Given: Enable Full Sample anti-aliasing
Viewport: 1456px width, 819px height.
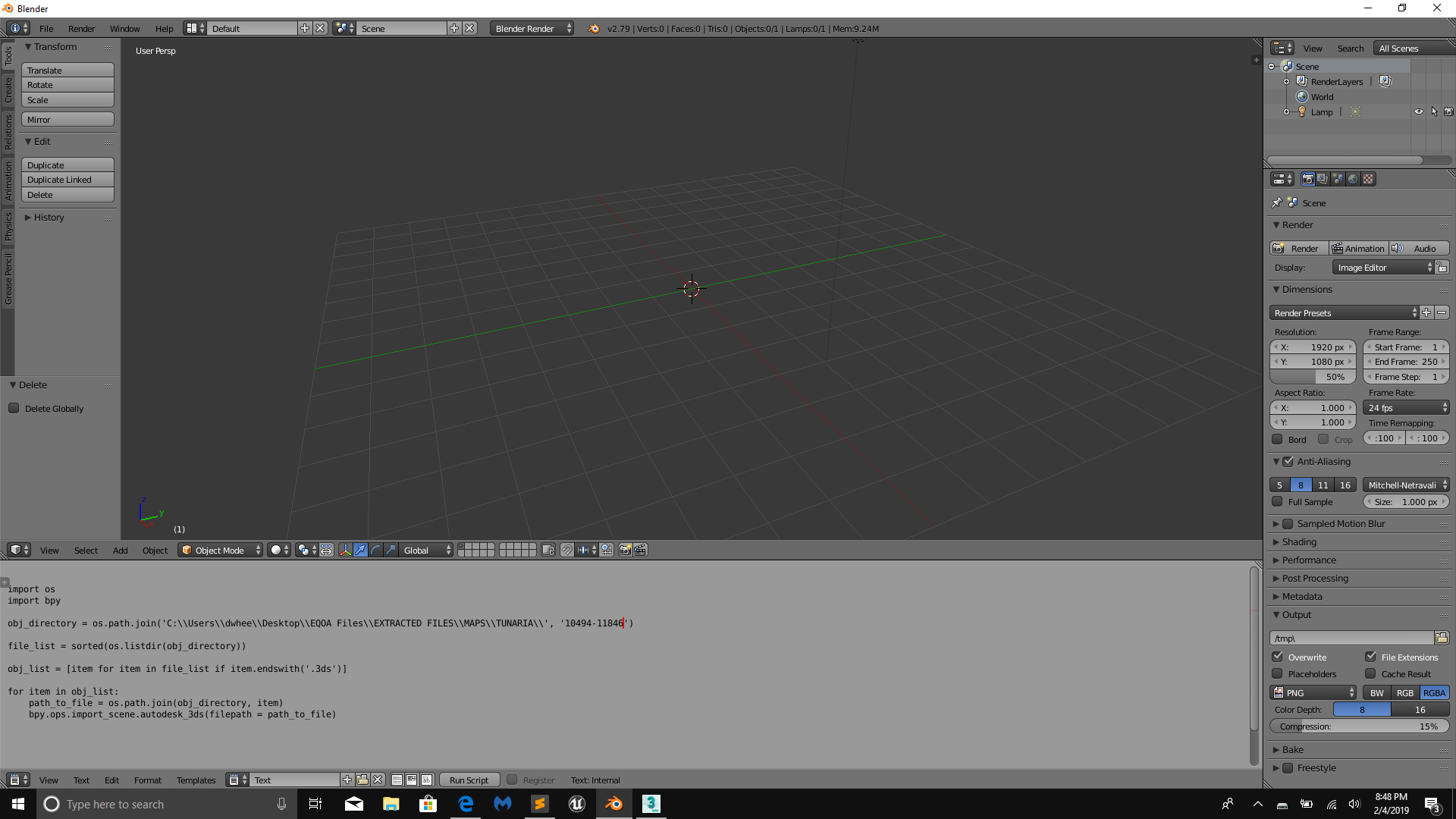Looking at the screenshot, I should click(1277, 501).
